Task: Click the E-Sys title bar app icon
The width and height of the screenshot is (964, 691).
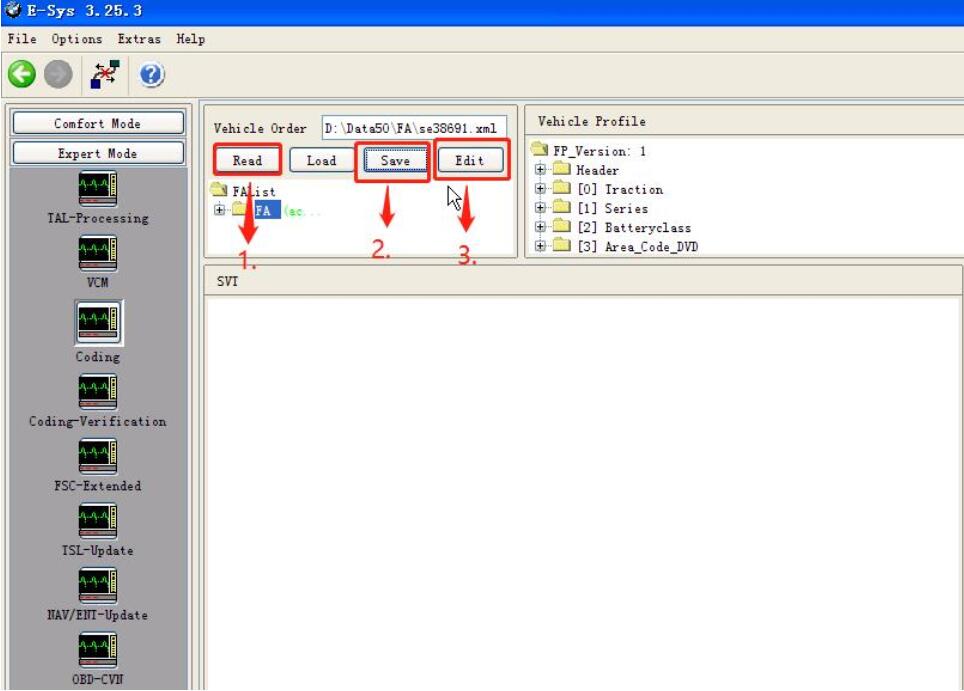Action: click(x=12, y=10)
